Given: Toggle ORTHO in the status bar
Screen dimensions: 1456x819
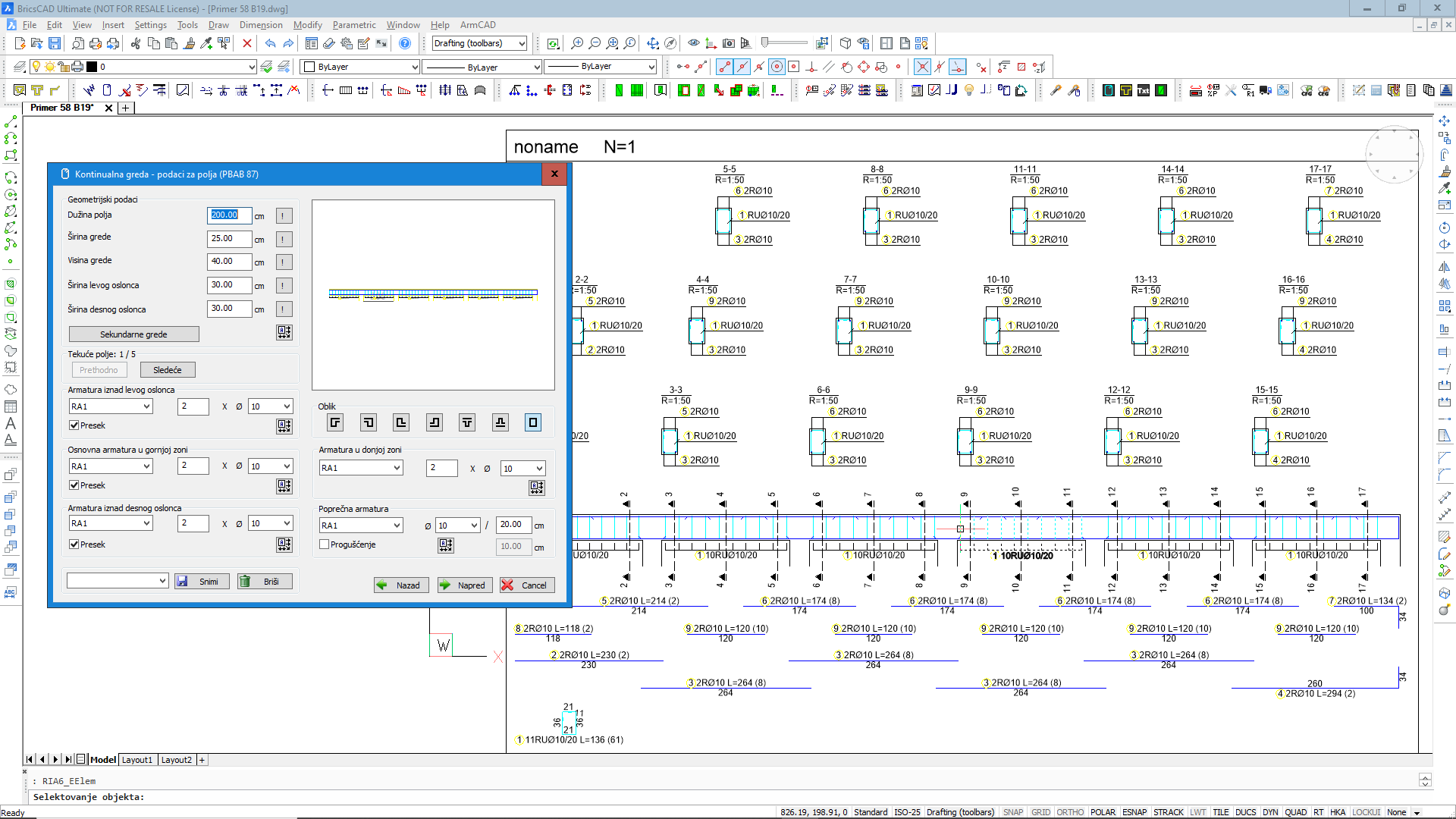Looking at the screenshot, I should point(1070,812).
